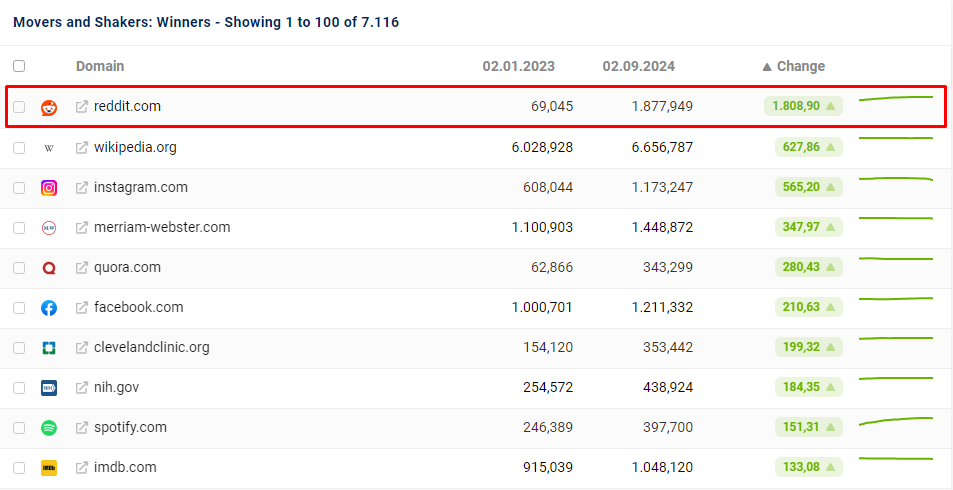The height and width of the screenshot is (490, 953).
Task: Open merriam-webster.com via external link icon
Action: click(x=82, y=227)
